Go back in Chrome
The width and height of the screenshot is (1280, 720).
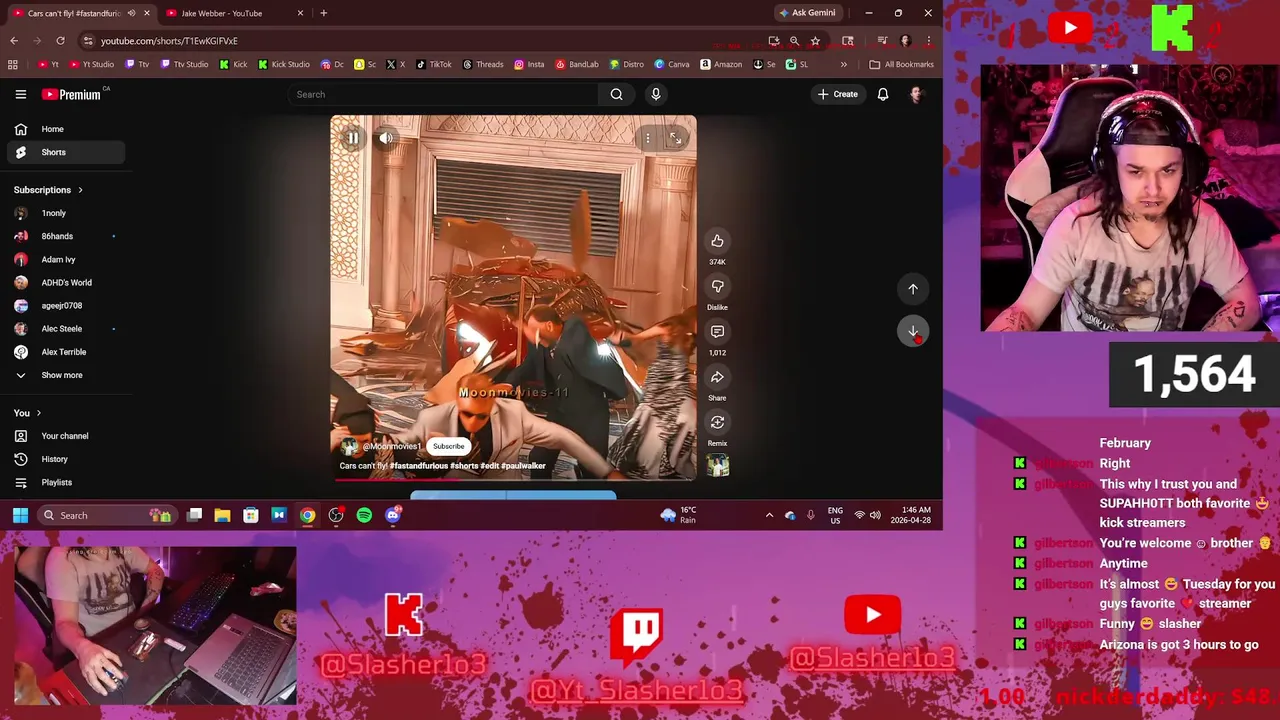pyautogui.click(x=14, y=41)
